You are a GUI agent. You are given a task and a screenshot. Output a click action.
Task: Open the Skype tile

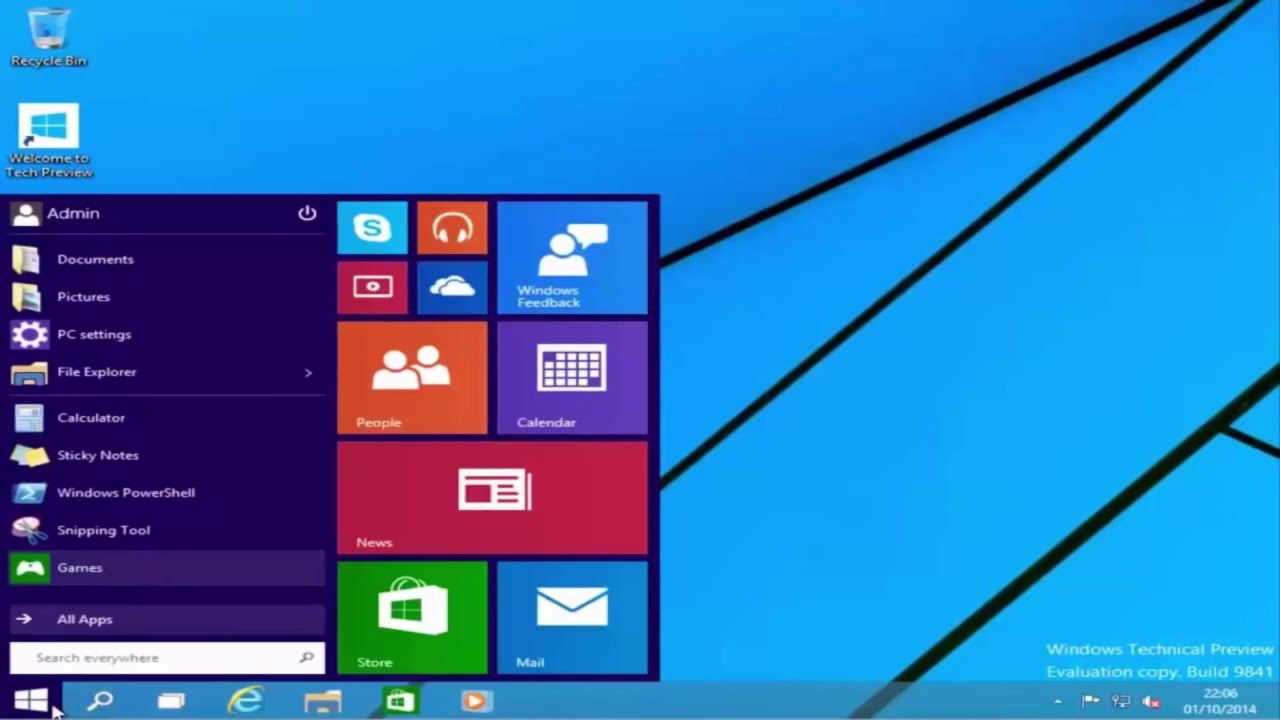pyautogui.click(x=372, y=228)
